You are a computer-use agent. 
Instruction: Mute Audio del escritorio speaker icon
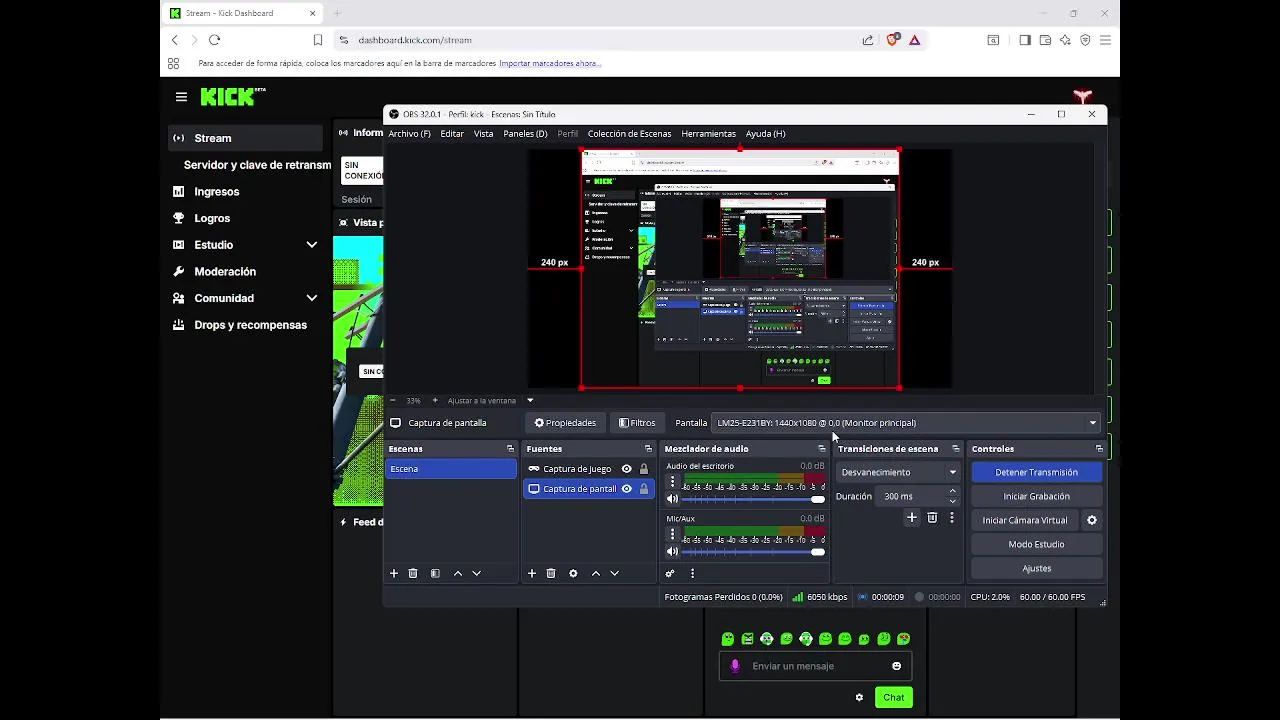[x=672, y=499]
